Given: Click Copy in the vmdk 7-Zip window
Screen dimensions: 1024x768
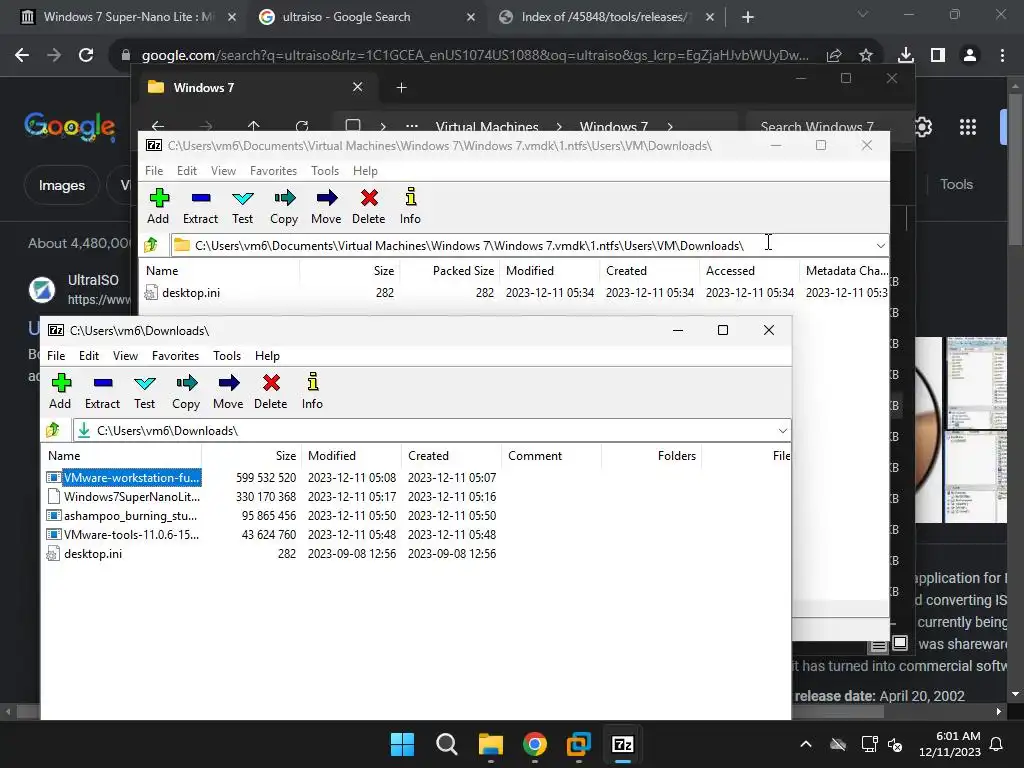Looking at the screenshot, I should click(x=284, y=206).
